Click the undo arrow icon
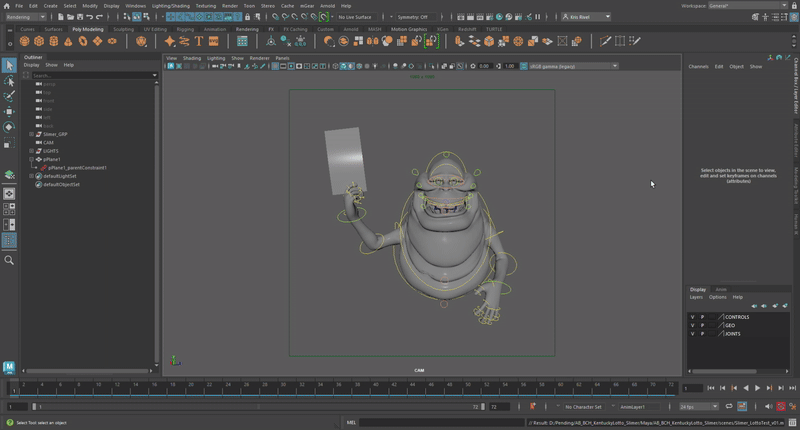This screenshot has height=430, width=800. (x=90, y=17)
